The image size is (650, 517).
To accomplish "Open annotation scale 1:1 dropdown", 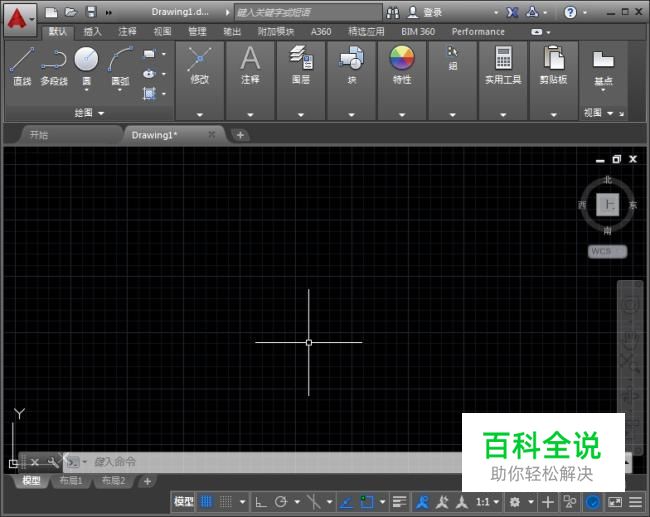I will click(487, 502).
